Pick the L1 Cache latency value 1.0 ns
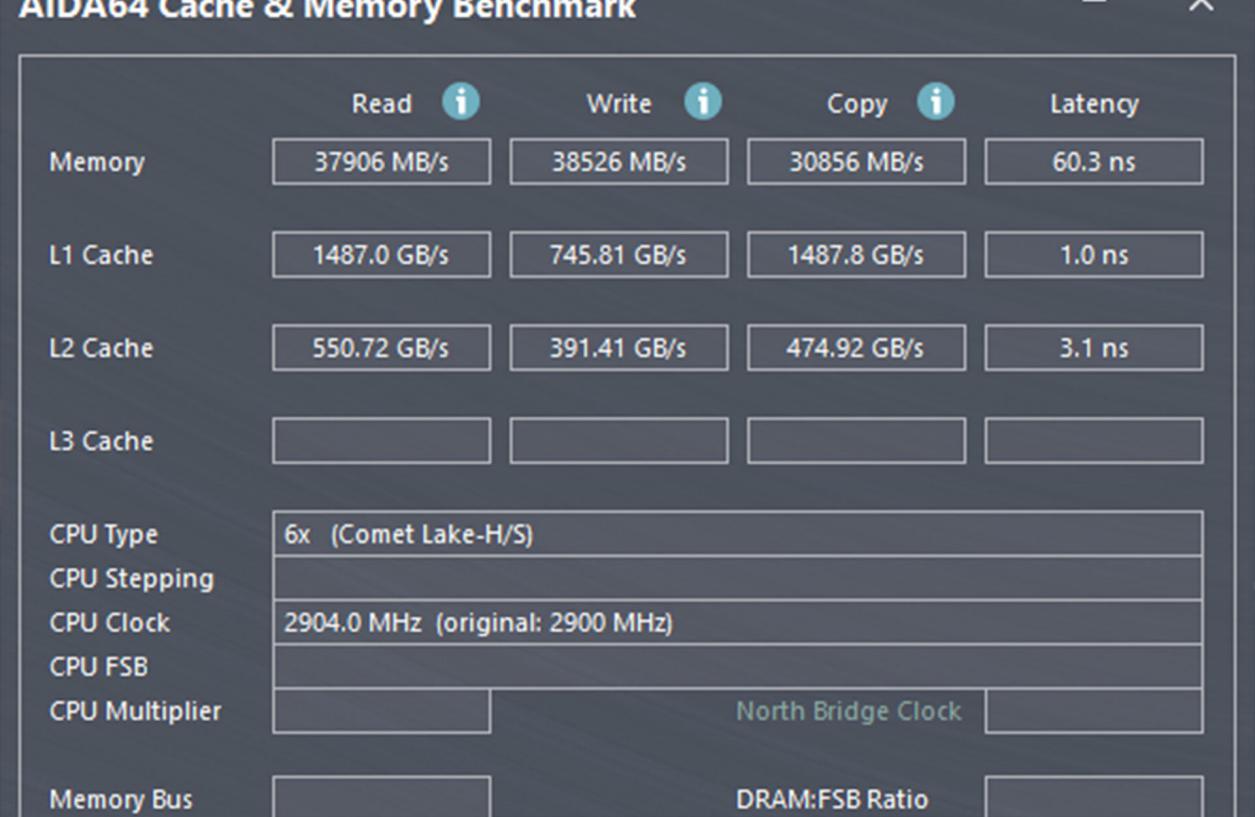 (x=1094, y=255)
